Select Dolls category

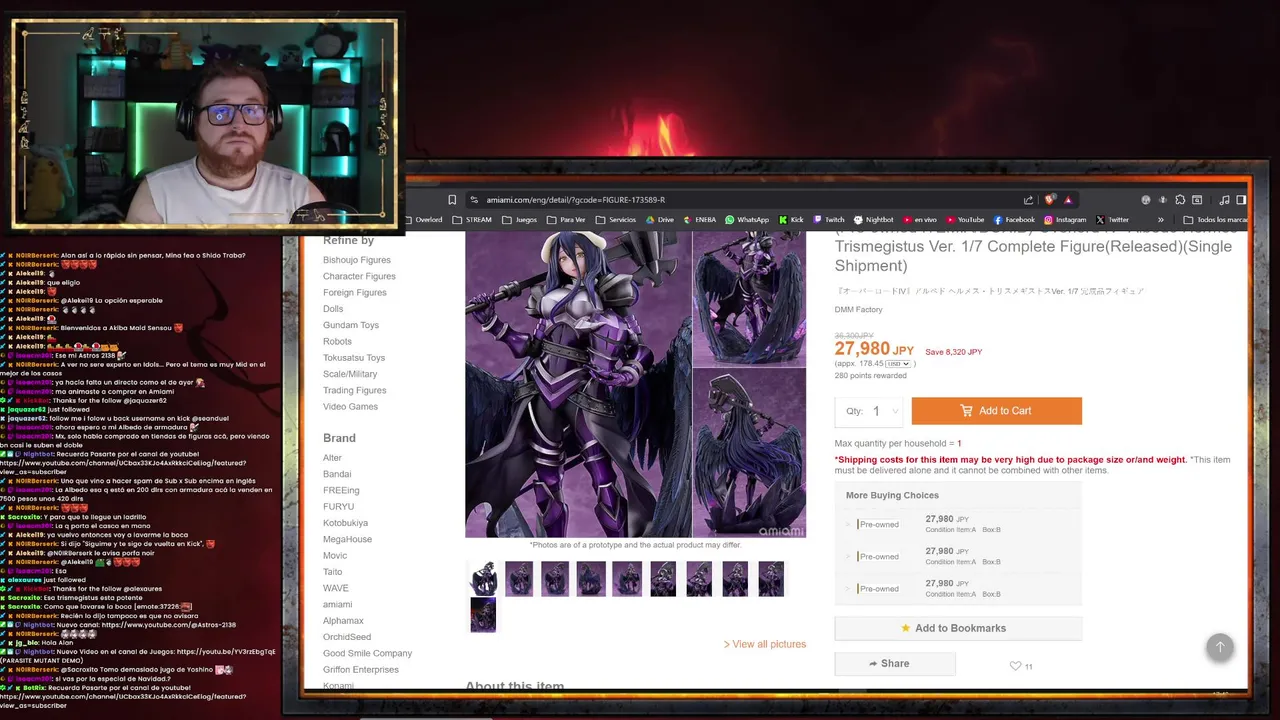[x=333, y=309]
